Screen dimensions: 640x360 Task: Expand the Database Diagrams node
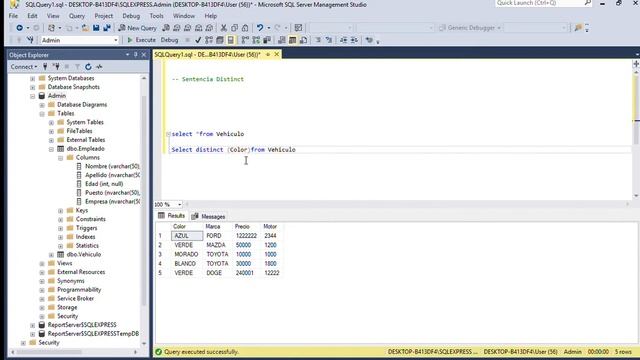point(42,105)
